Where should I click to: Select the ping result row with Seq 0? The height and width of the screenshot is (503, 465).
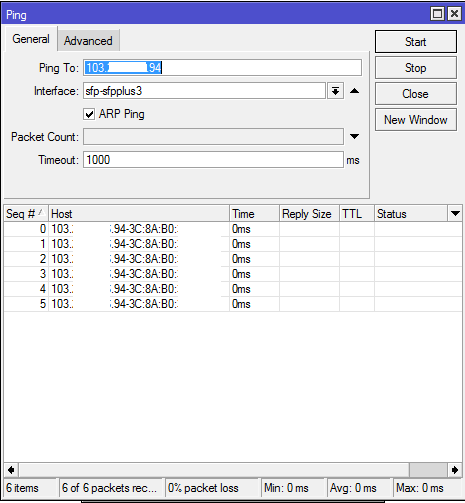[x=233, y=229]
